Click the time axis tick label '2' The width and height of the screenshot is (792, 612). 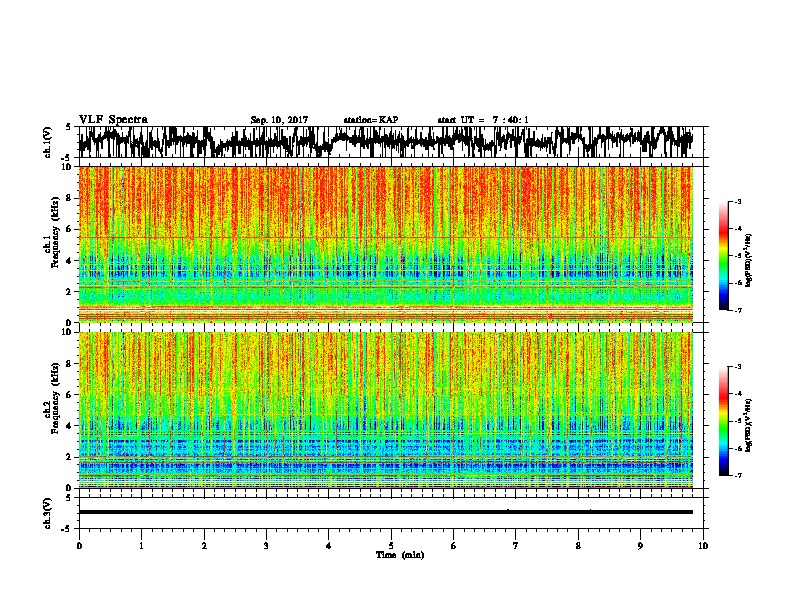click(204, 546)
